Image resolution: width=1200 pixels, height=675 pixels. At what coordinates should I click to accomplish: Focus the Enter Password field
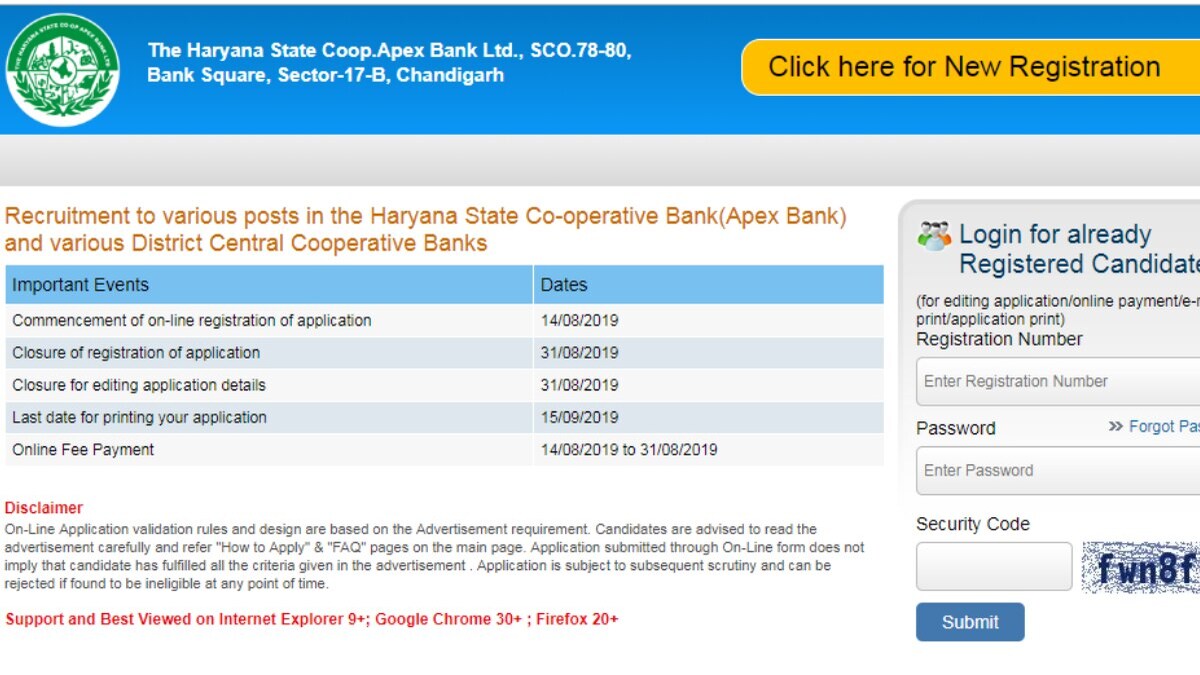coord(1058,470)
